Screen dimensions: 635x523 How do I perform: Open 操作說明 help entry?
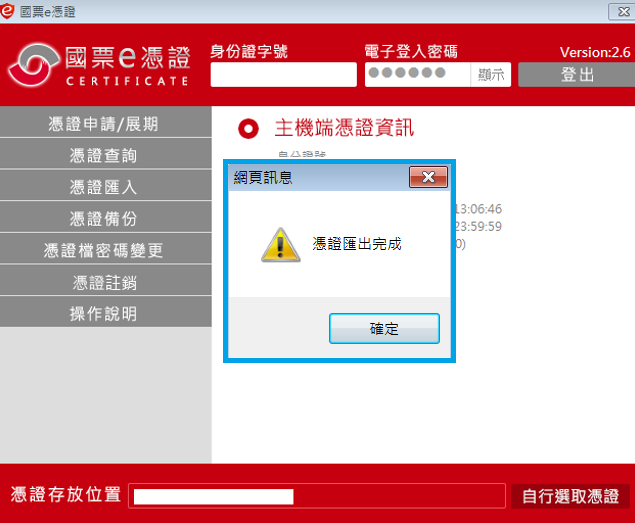(105, 312)
